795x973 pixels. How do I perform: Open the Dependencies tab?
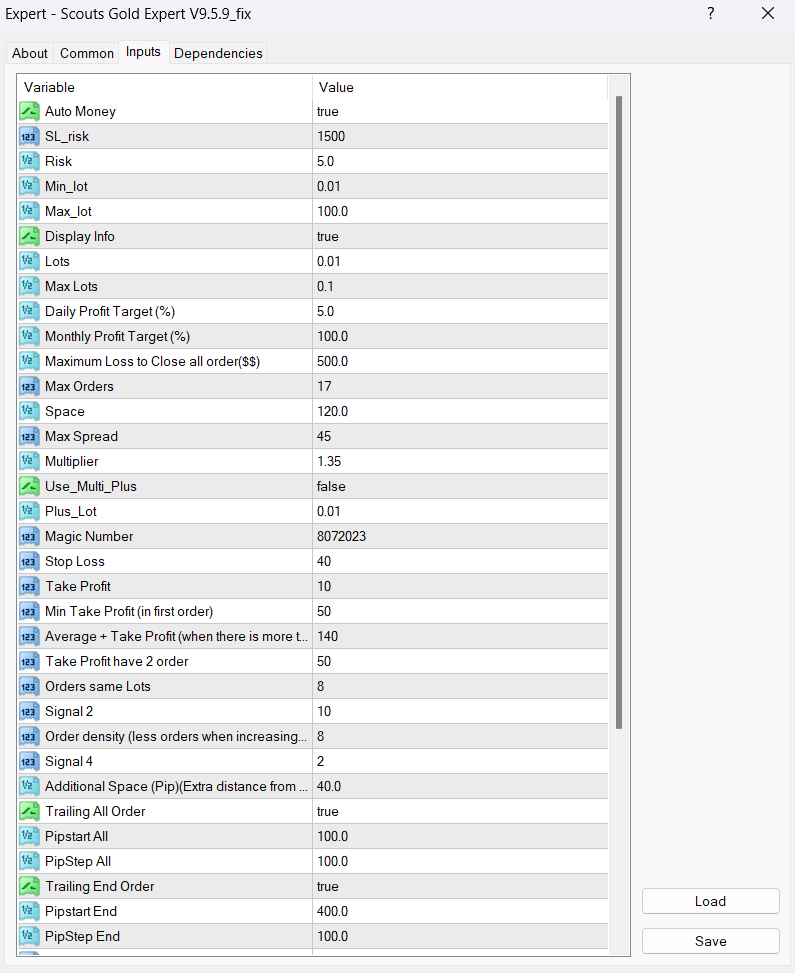(218, 53)
